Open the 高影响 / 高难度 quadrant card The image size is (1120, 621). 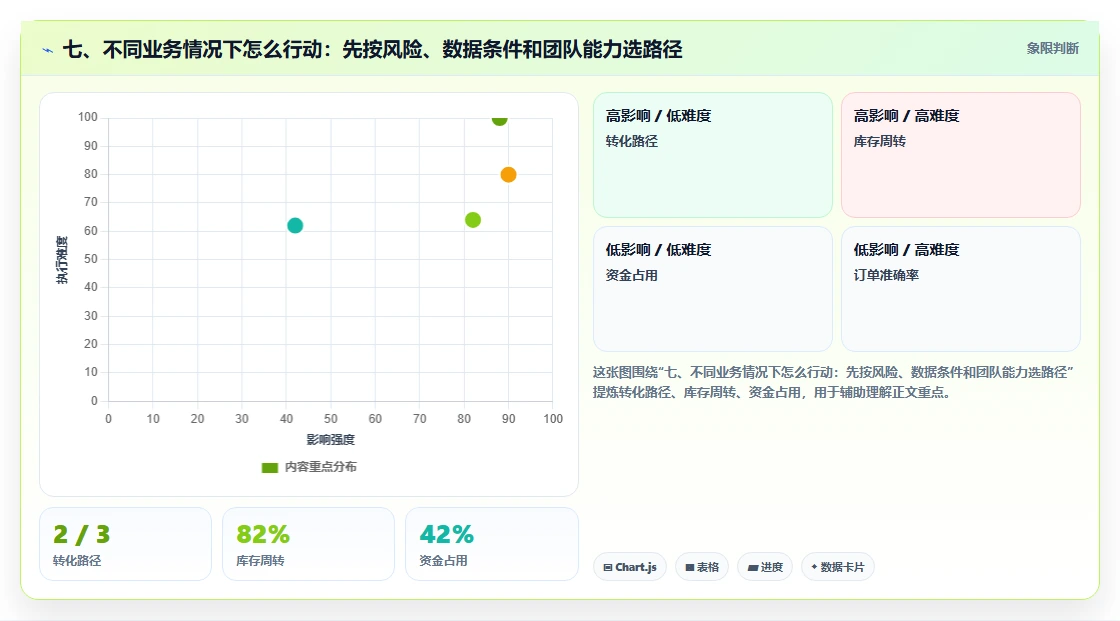click(961, 155)
